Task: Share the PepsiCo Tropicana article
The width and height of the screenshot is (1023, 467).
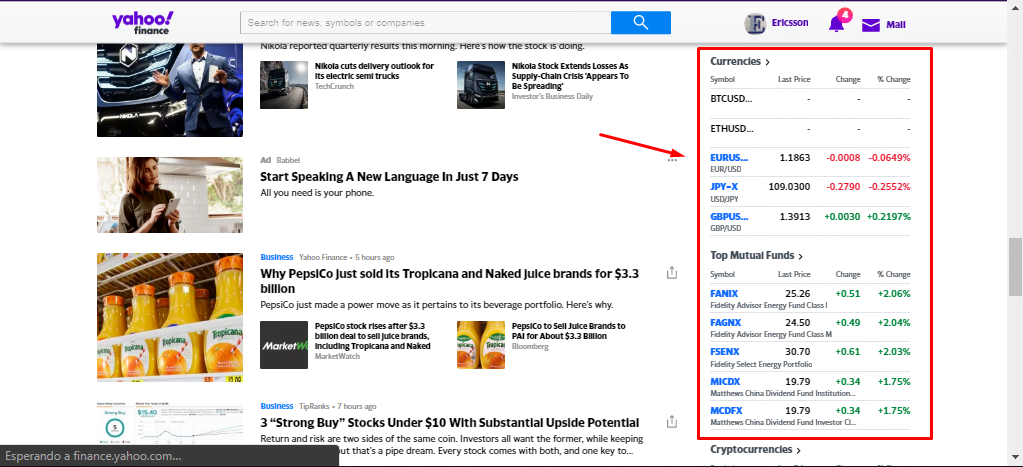Action: tap(672, 273)
